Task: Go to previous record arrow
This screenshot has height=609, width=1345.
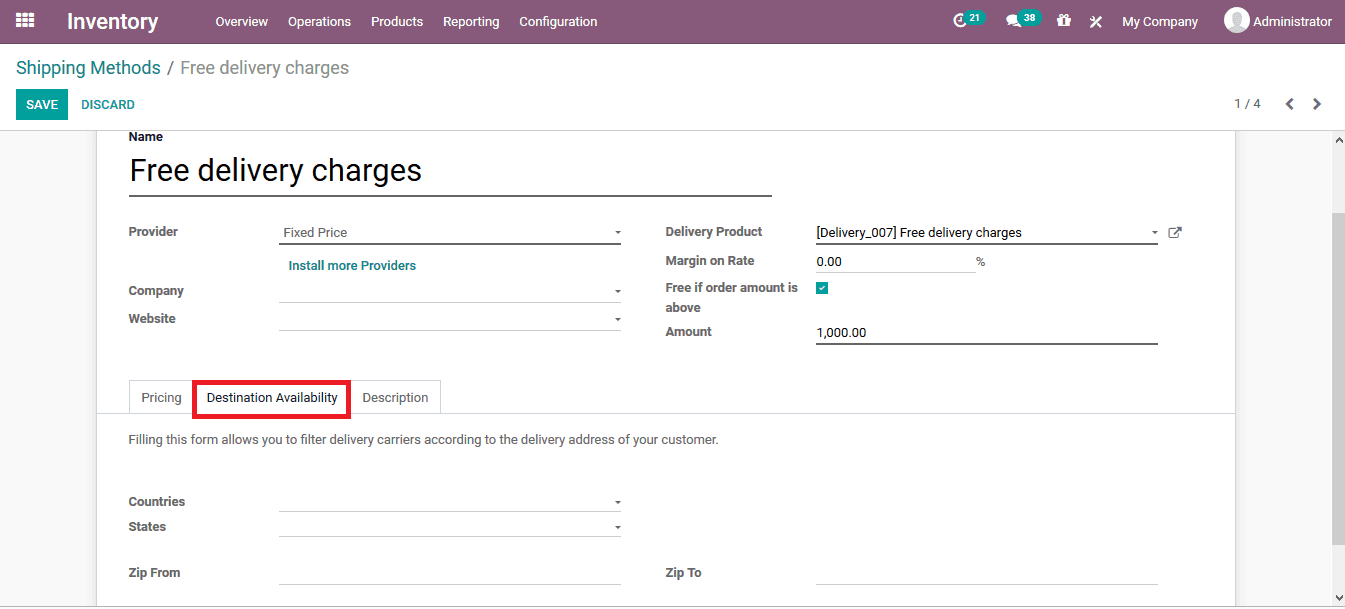Action: point(1290,104)
